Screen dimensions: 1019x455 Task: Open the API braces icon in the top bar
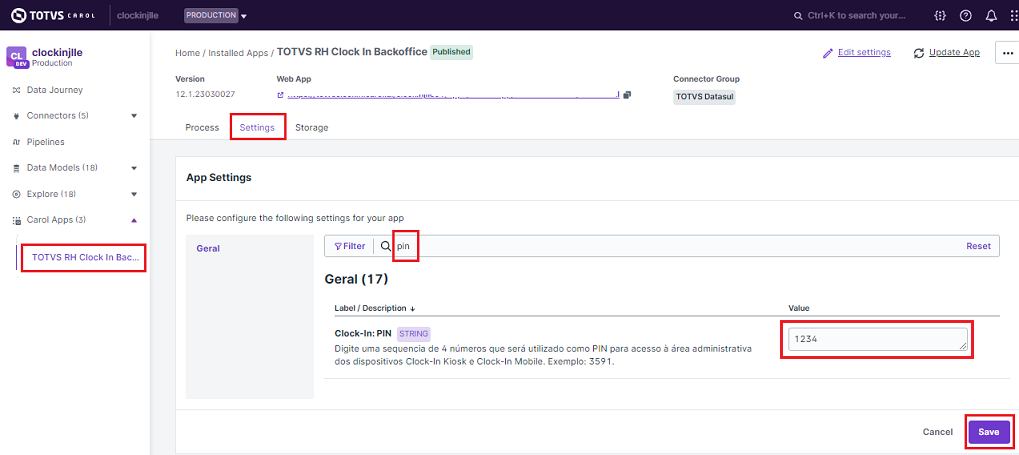[x=940, y=16]
